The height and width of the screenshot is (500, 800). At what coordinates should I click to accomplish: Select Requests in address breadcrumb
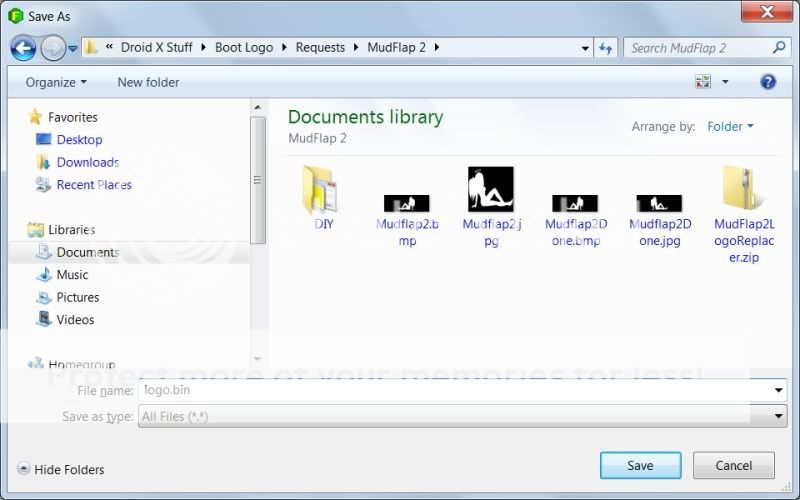320,47
